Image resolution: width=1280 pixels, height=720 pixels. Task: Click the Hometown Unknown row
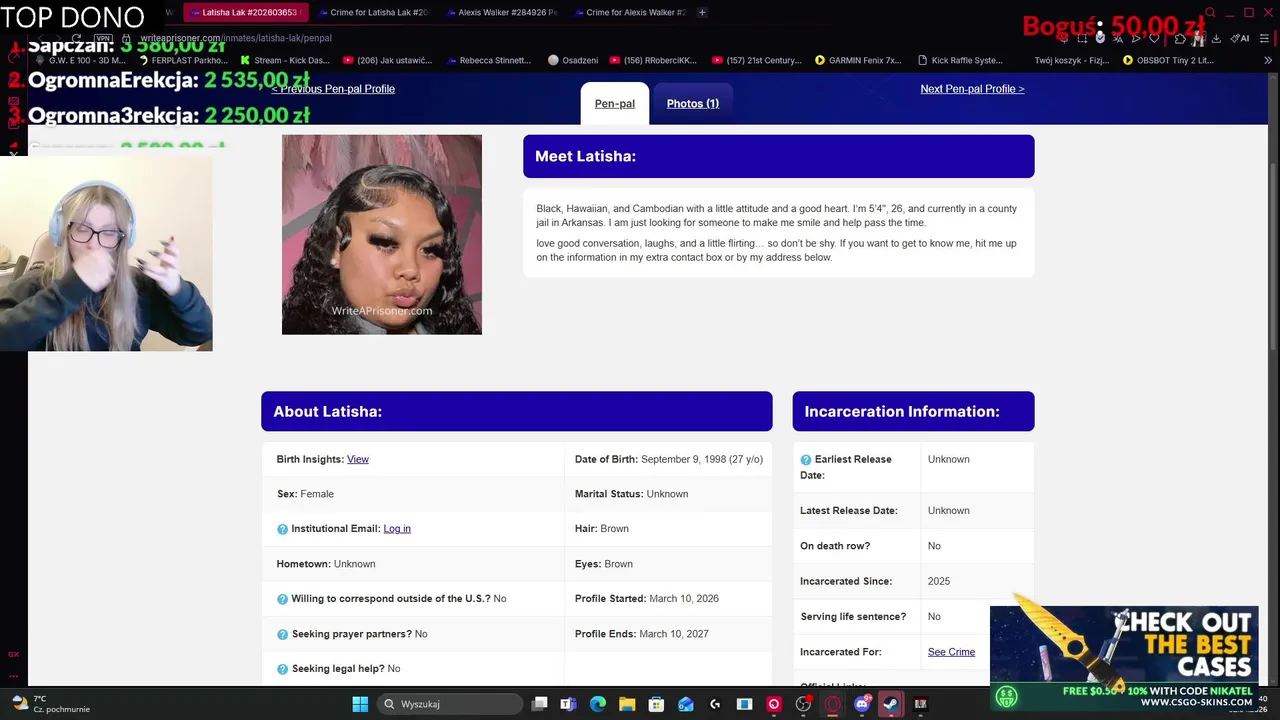(413, 564)
